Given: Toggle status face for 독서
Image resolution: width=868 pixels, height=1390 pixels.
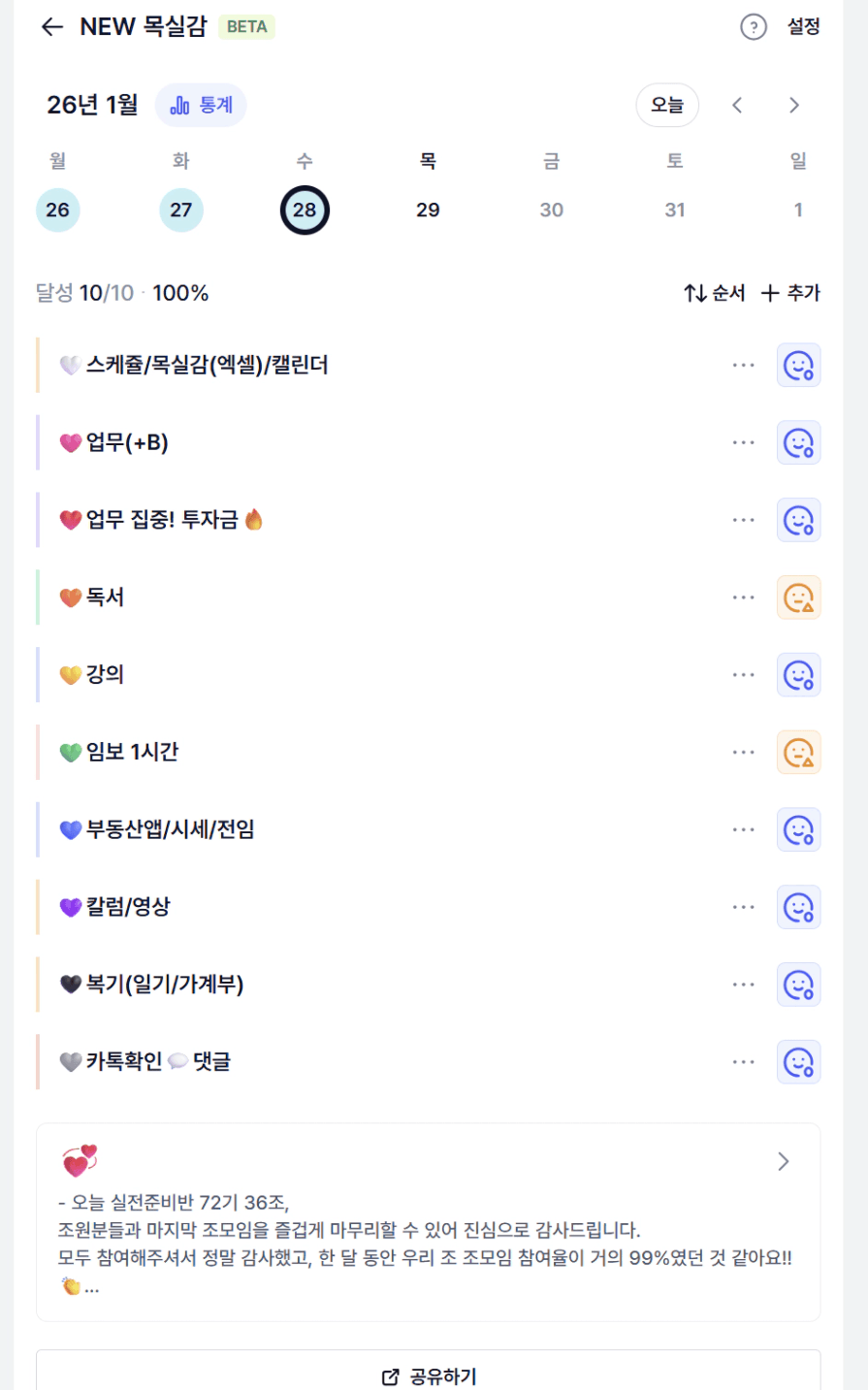Looking at the screenshot, I should pyautogui.click(x=798, y=598).
